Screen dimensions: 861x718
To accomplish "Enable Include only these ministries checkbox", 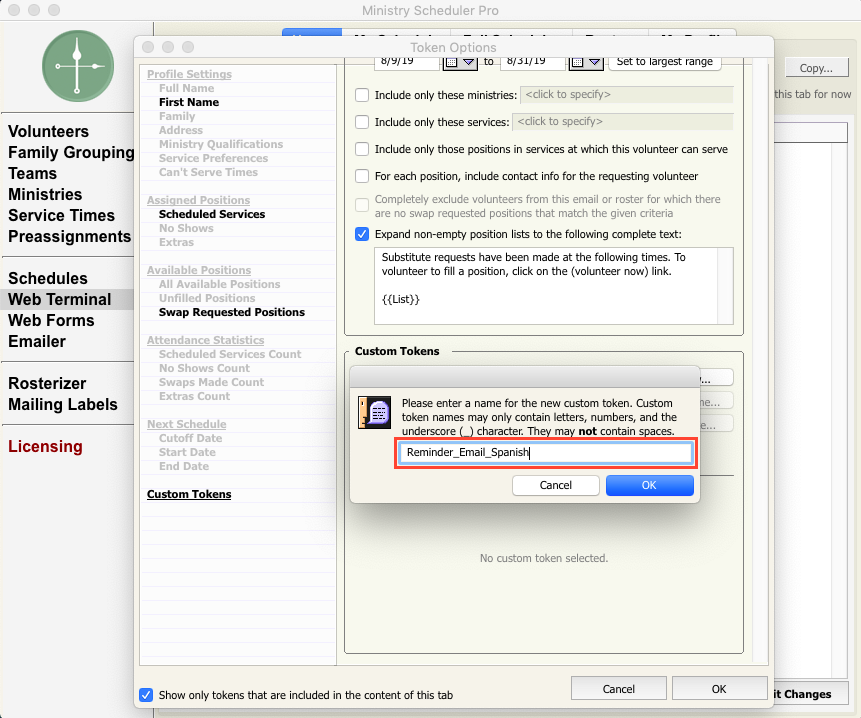I will click(x=362, y=95).
